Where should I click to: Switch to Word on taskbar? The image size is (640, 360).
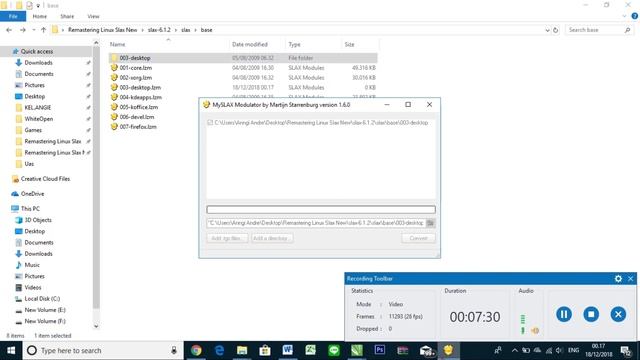(x=288, y=350)
